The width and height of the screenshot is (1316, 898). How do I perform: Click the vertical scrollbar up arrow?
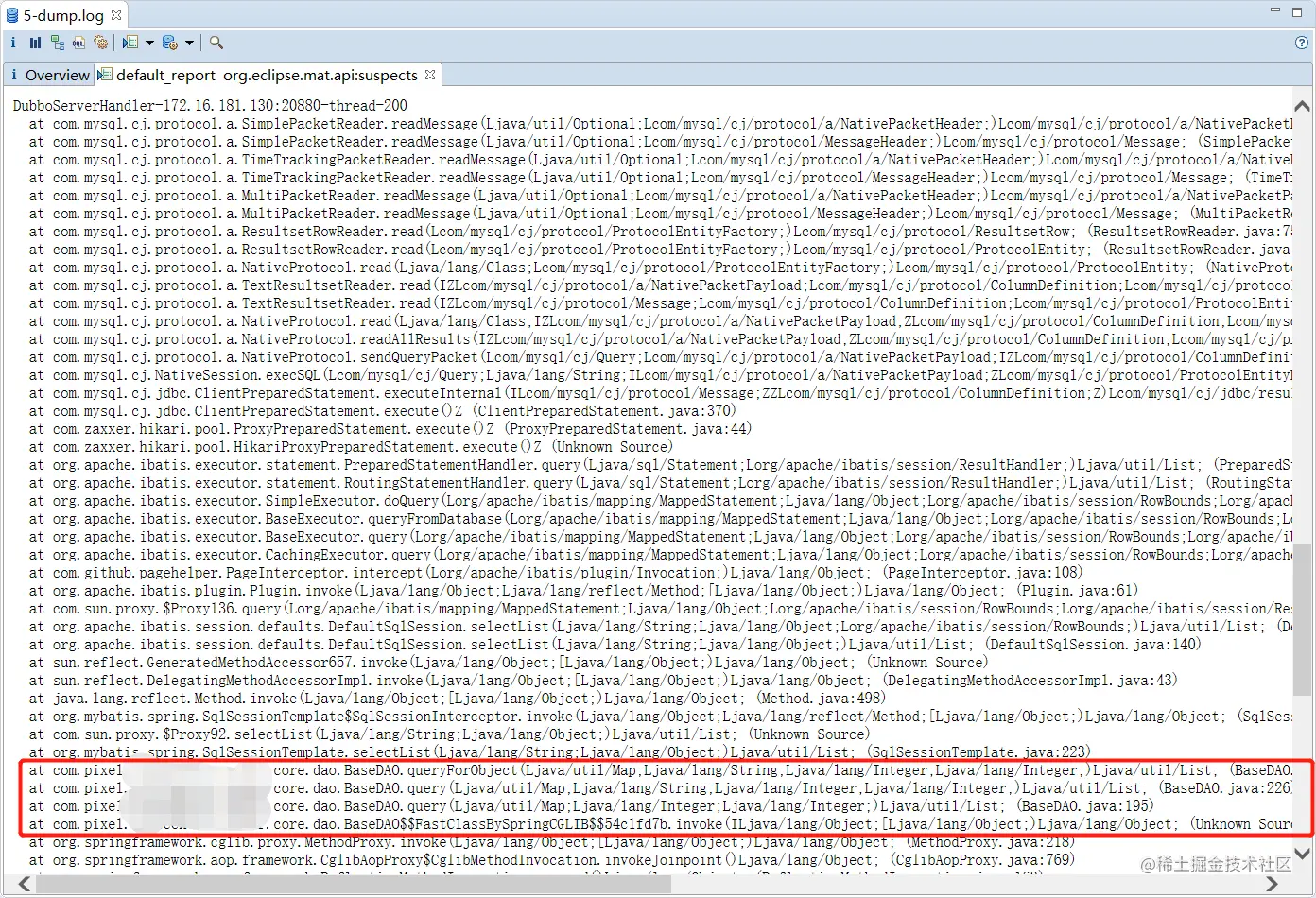click(1302, 106)
